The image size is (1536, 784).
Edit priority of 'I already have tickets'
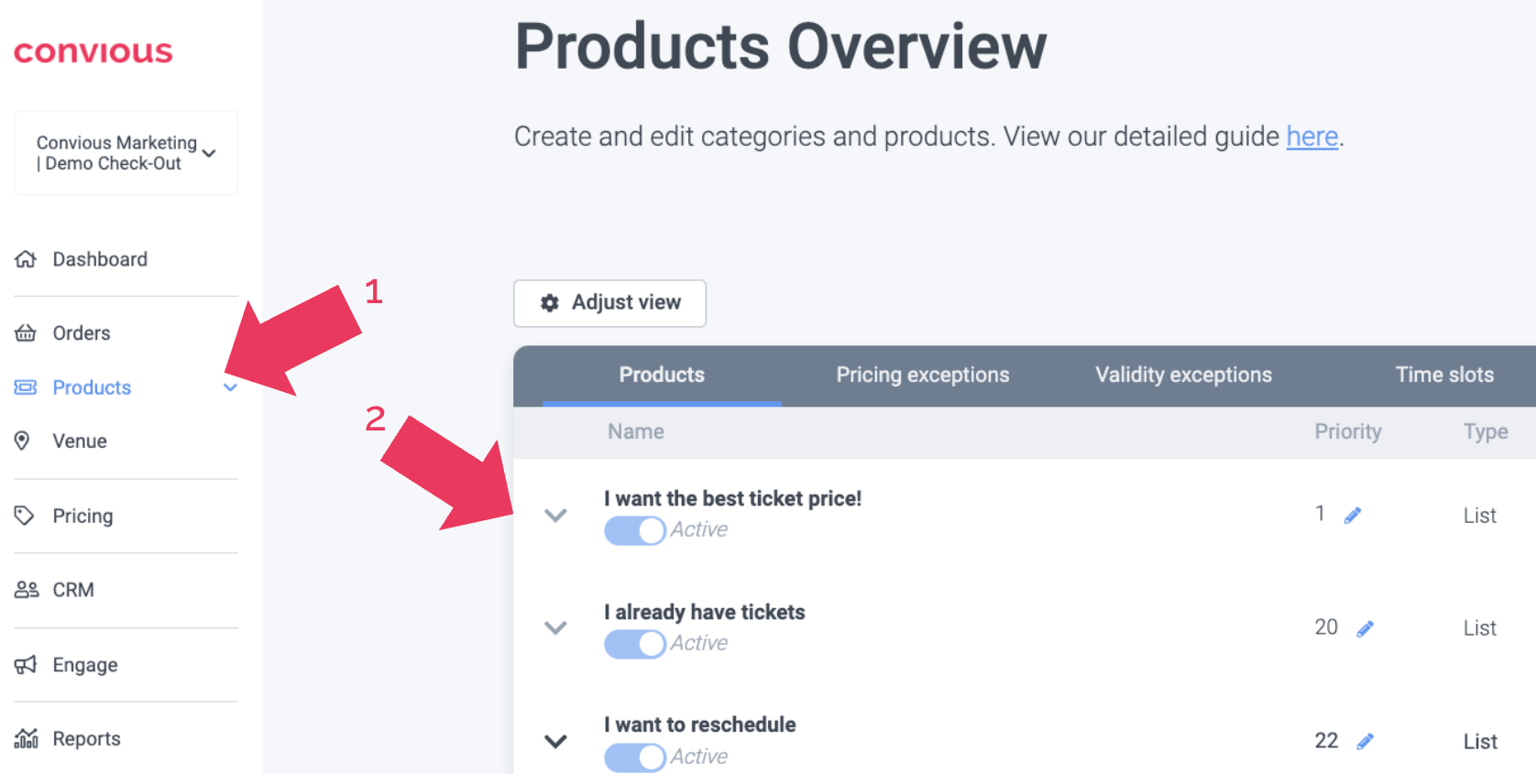coord(1365,628)
